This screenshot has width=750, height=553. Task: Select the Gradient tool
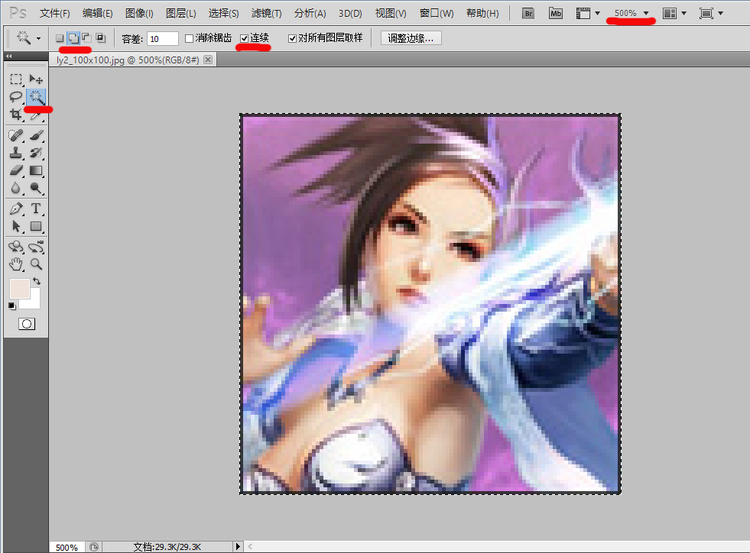(x=36, y=170)
